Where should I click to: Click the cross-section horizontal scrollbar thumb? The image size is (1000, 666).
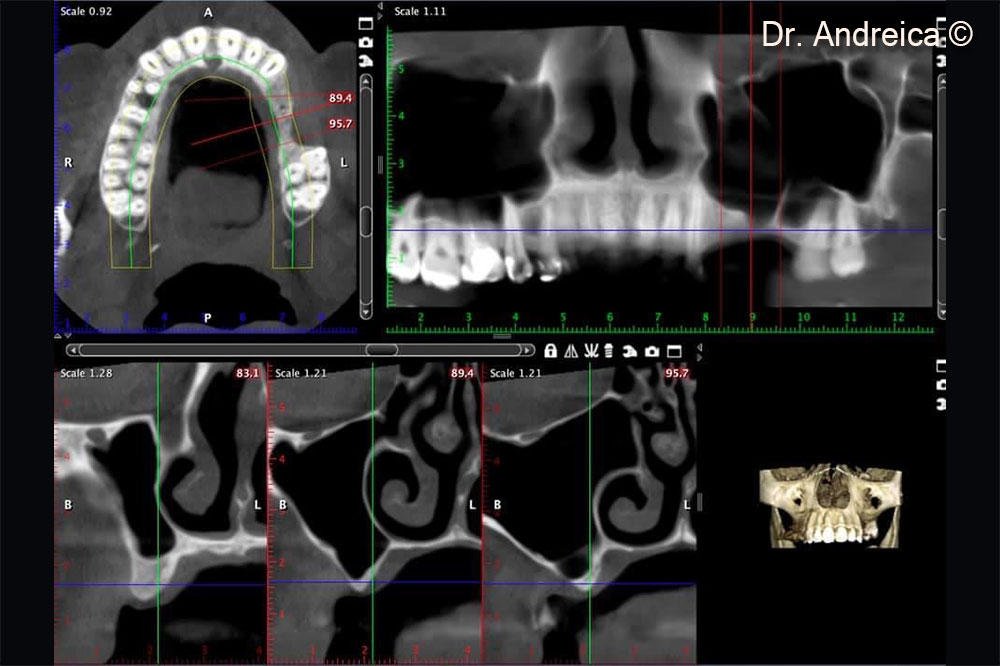[x=381, y=350]
